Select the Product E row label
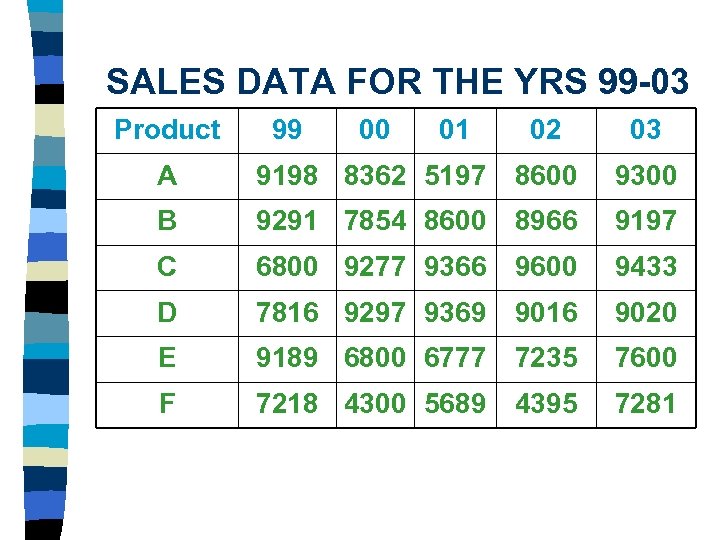This screenshot has height=540, width=720. pyautogui.click(x=167, y=357)
